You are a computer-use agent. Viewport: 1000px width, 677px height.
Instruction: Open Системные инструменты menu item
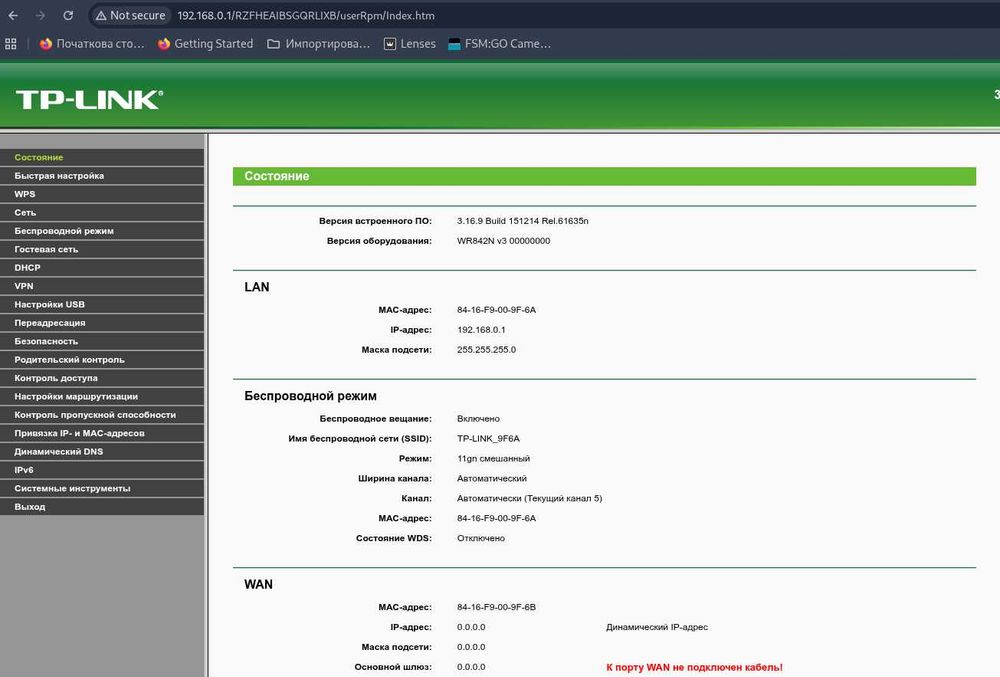tap(102, 489)
